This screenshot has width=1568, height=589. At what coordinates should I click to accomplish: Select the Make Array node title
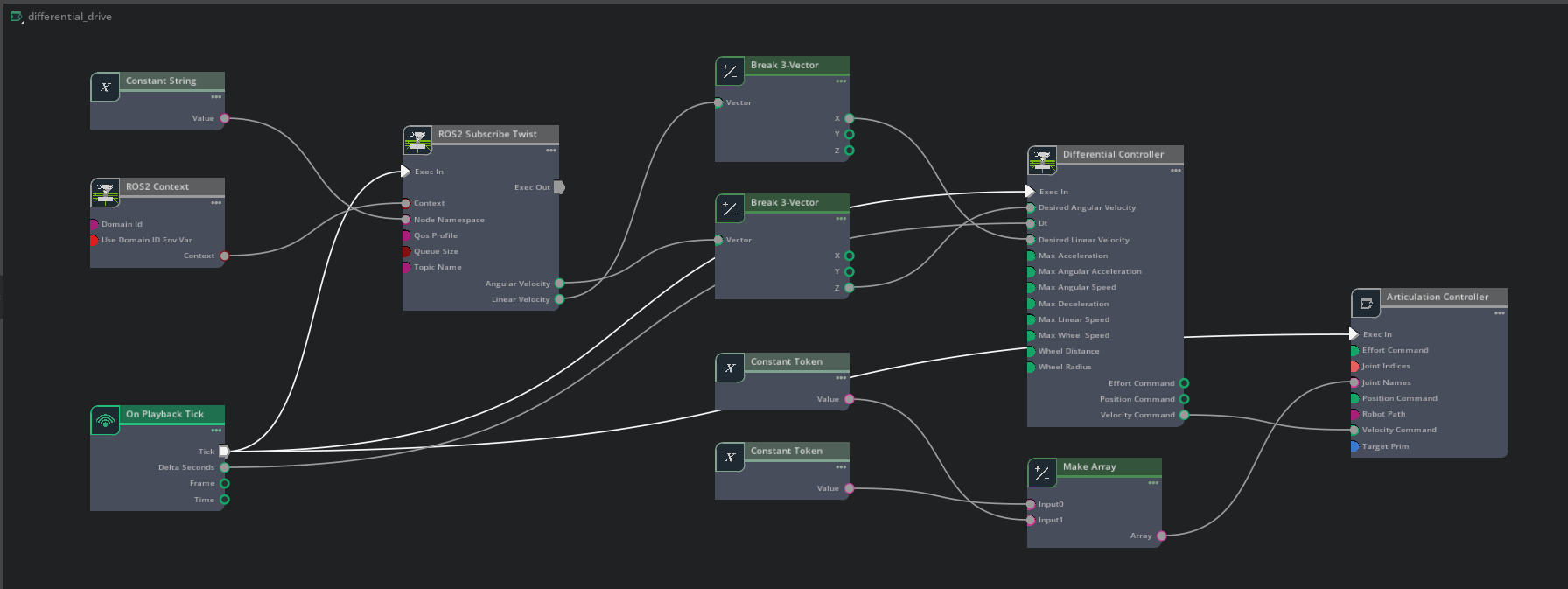coord(1089,467)
